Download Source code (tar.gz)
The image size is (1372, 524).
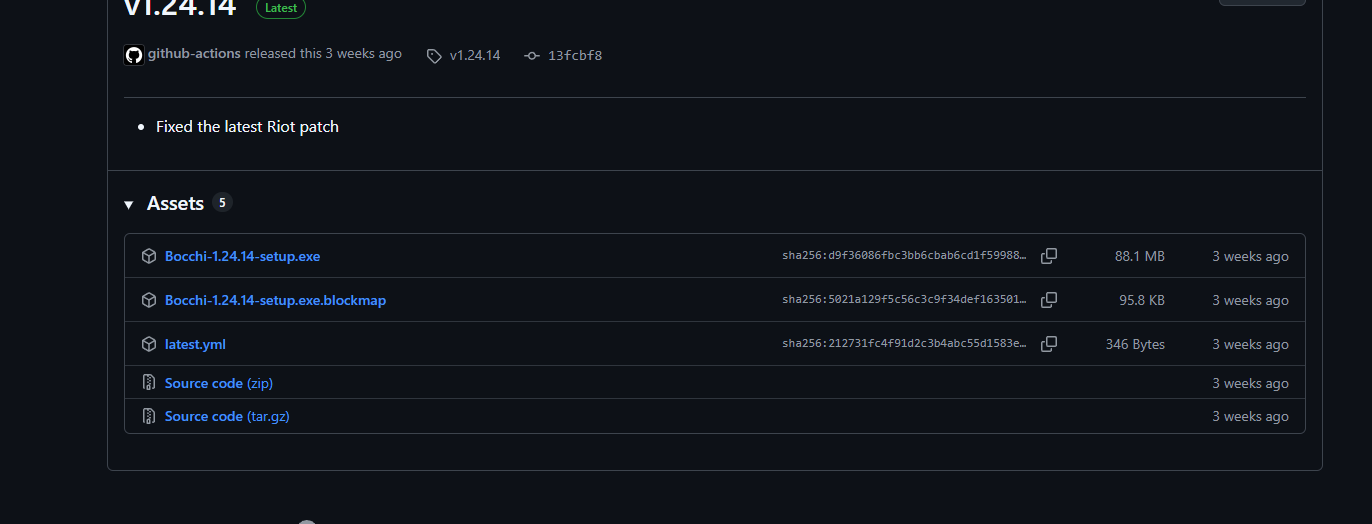pos(227,416)
